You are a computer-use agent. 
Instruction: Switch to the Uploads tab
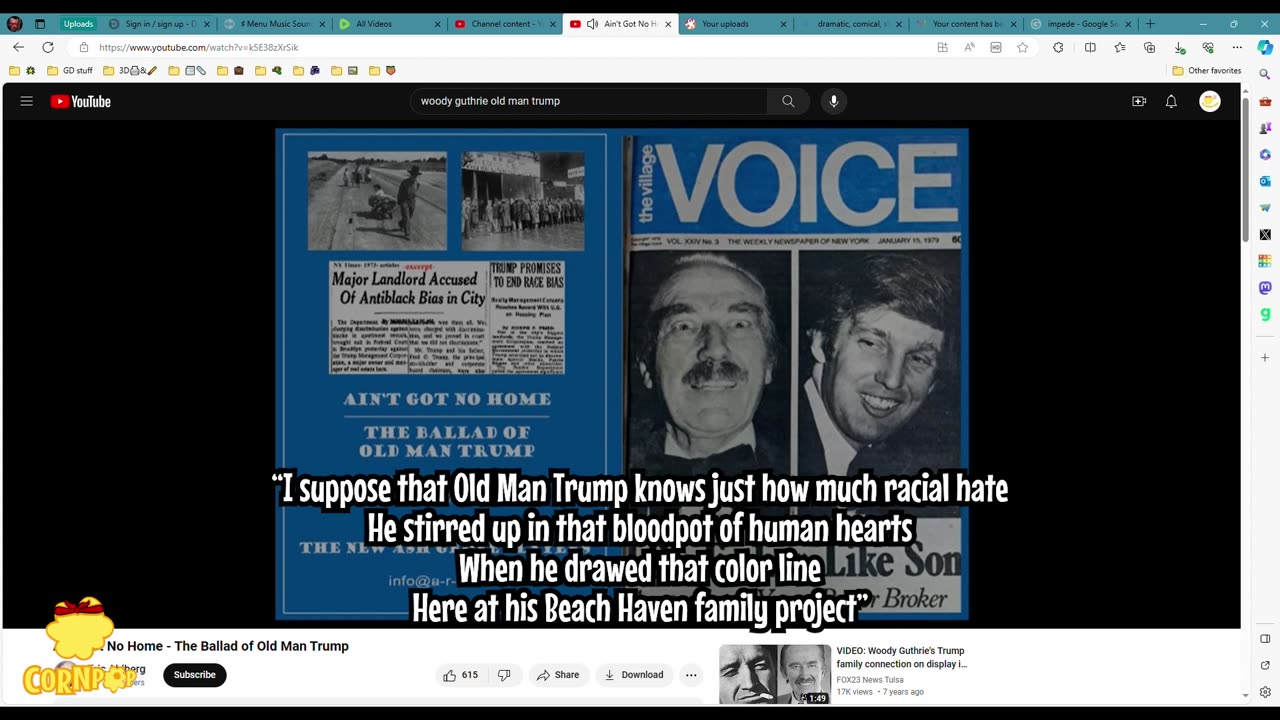(x=78, y=24)
